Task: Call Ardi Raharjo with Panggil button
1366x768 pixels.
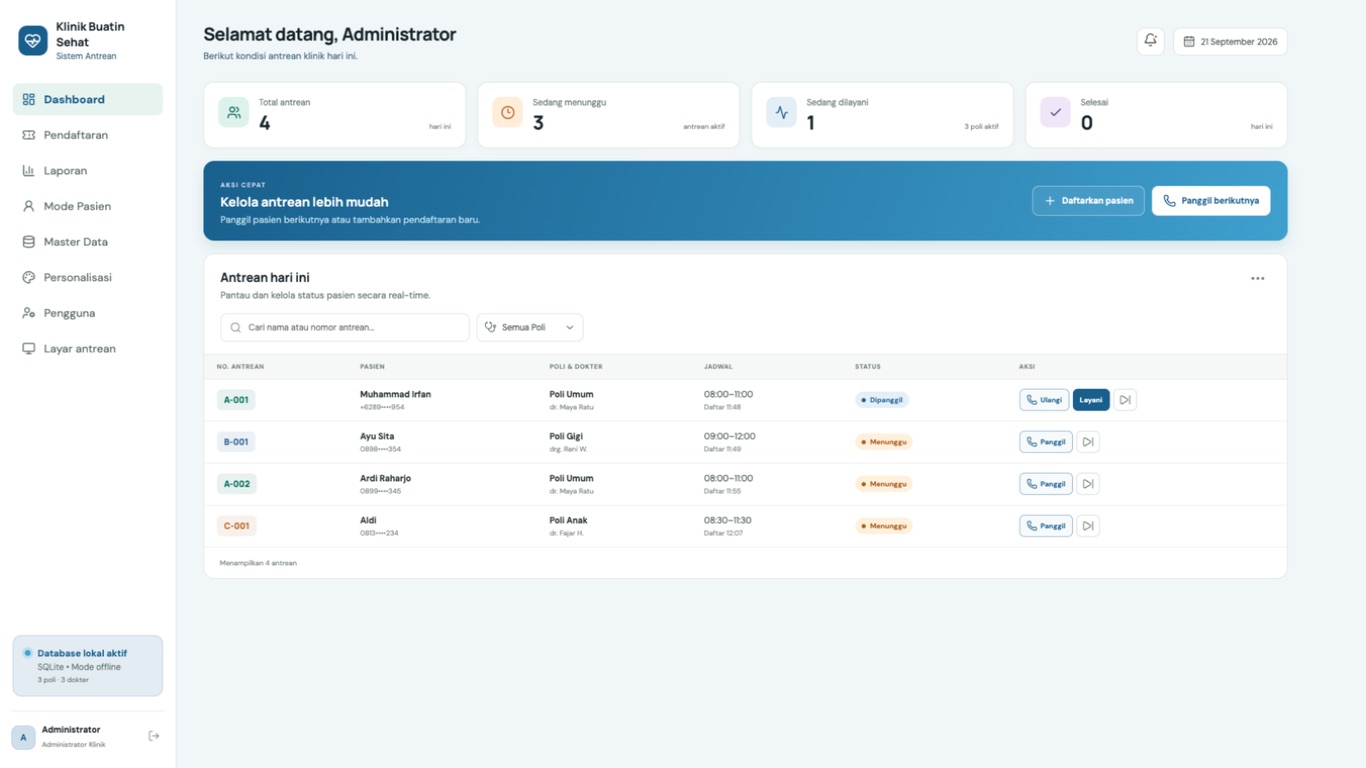Action: (x=1046, y=484)
